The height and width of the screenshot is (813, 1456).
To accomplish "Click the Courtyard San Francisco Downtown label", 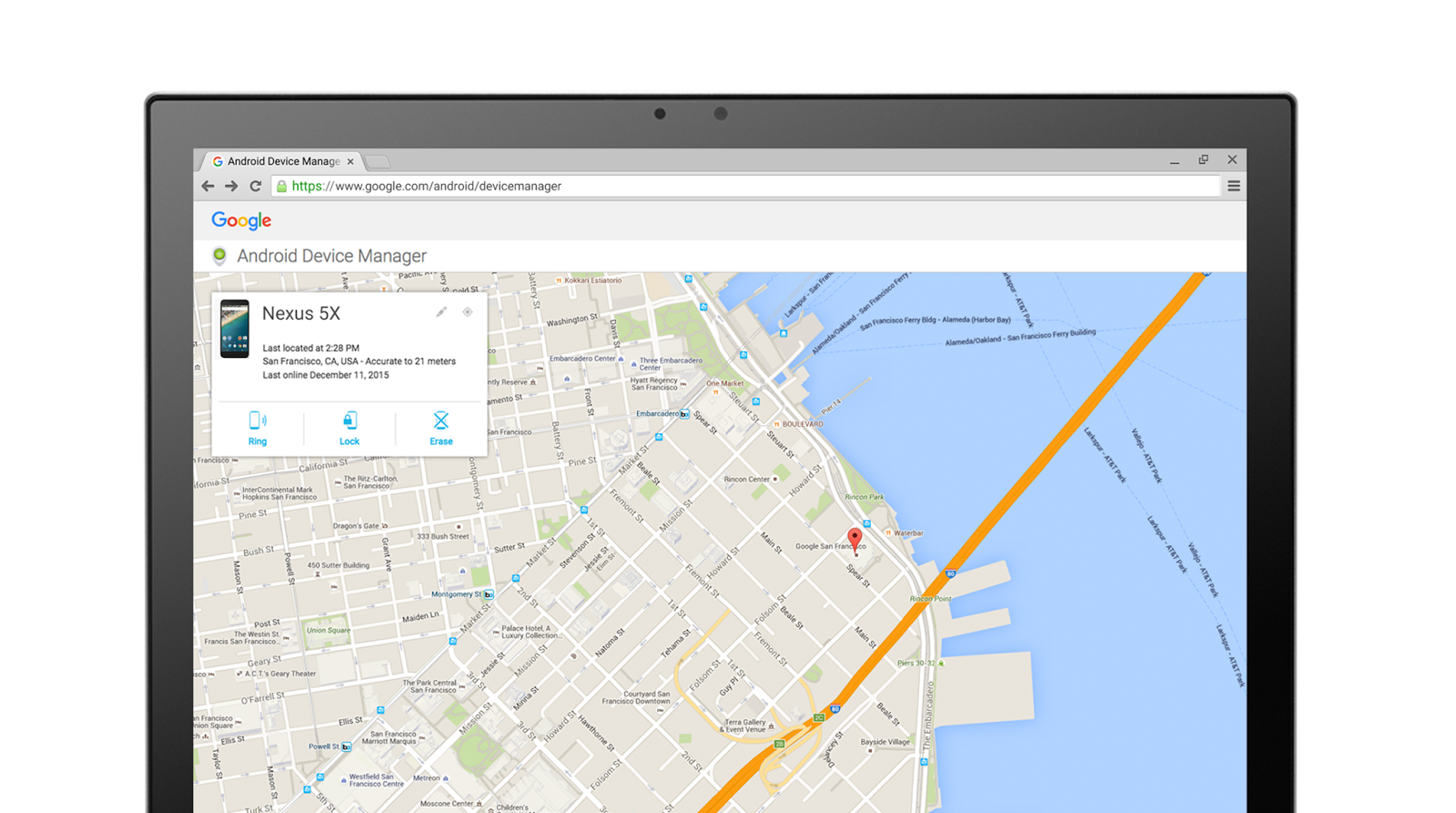I will click(635, 697).
